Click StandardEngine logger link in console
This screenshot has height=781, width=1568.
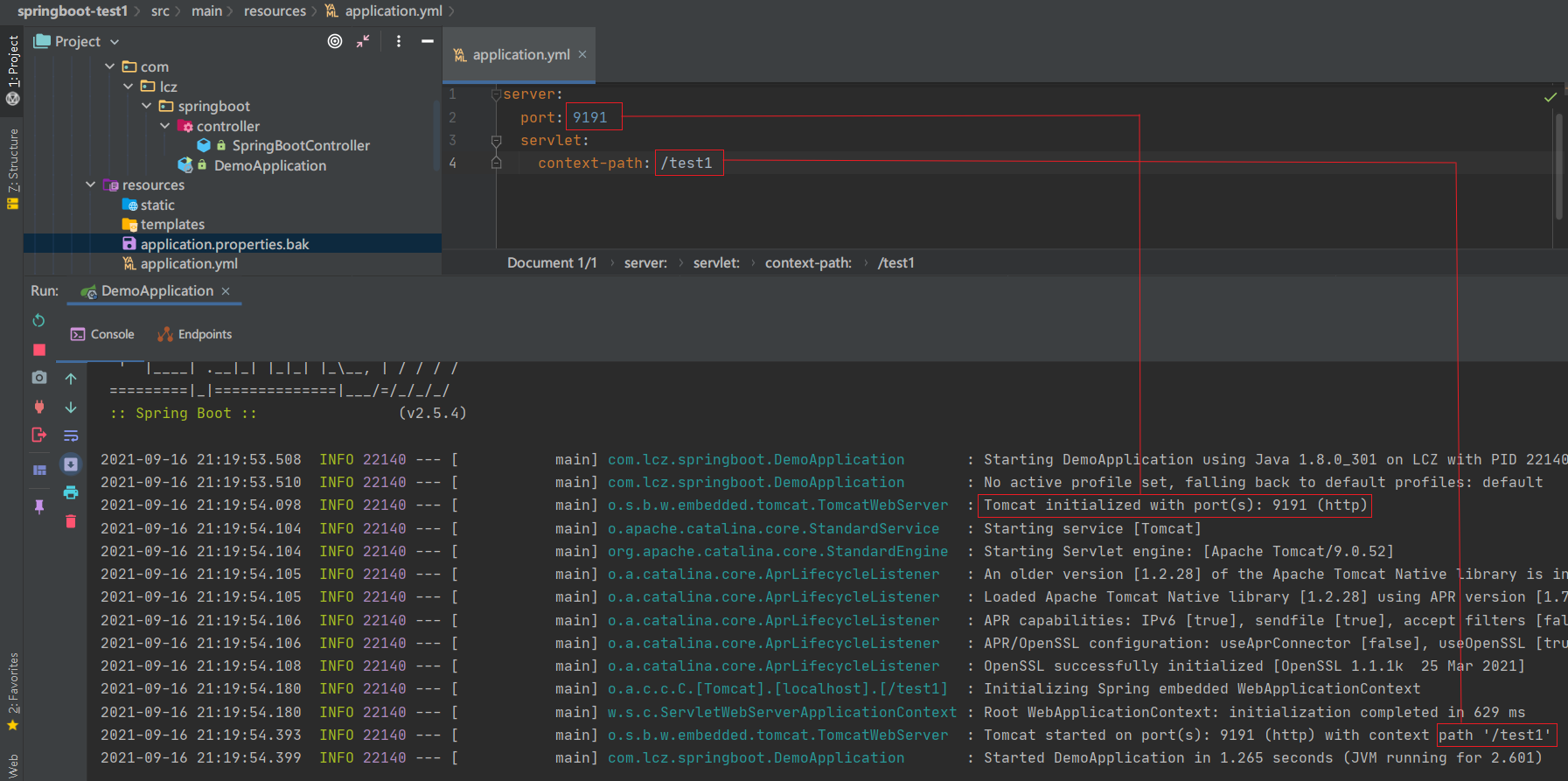(x=777, y=551)
